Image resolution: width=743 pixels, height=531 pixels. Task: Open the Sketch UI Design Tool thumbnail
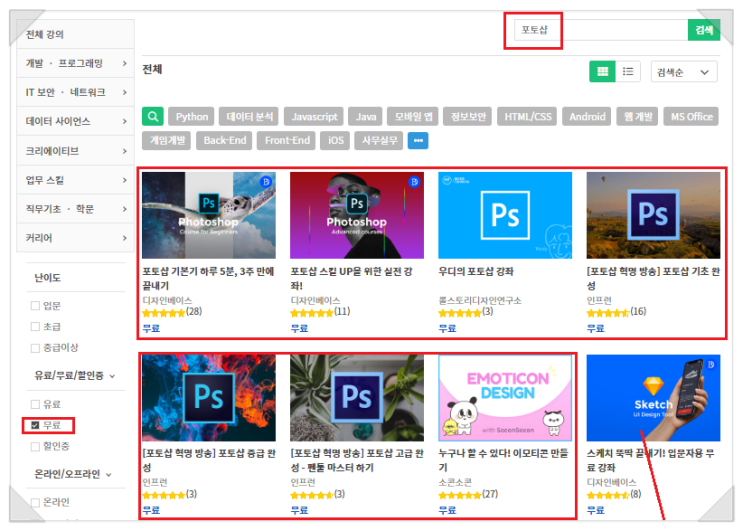(x=653, y=398)
